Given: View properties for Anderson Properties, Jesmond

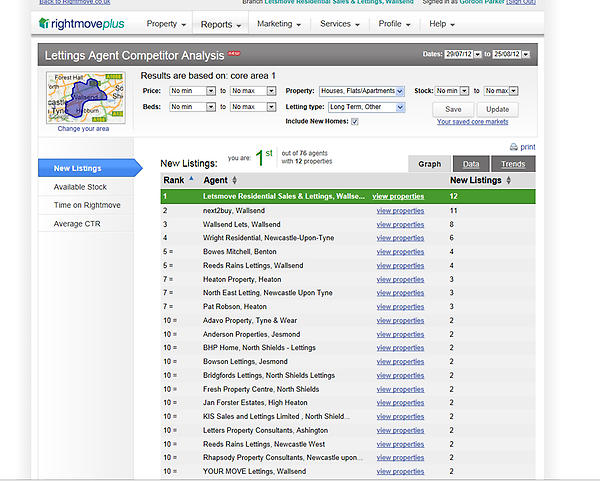Looking at the screenshot, I should pos(400,334).
